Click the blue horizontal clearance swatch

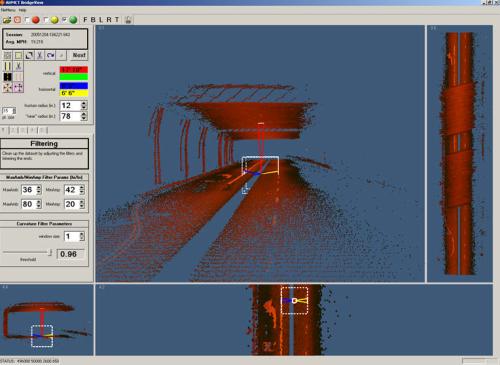tap(74, 86)
